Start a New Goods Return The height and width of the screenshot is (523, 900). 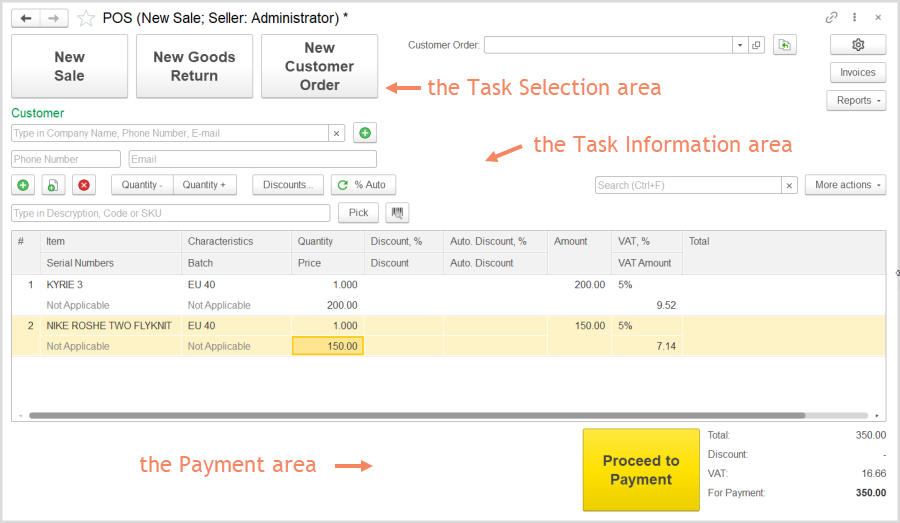(194, 67)
